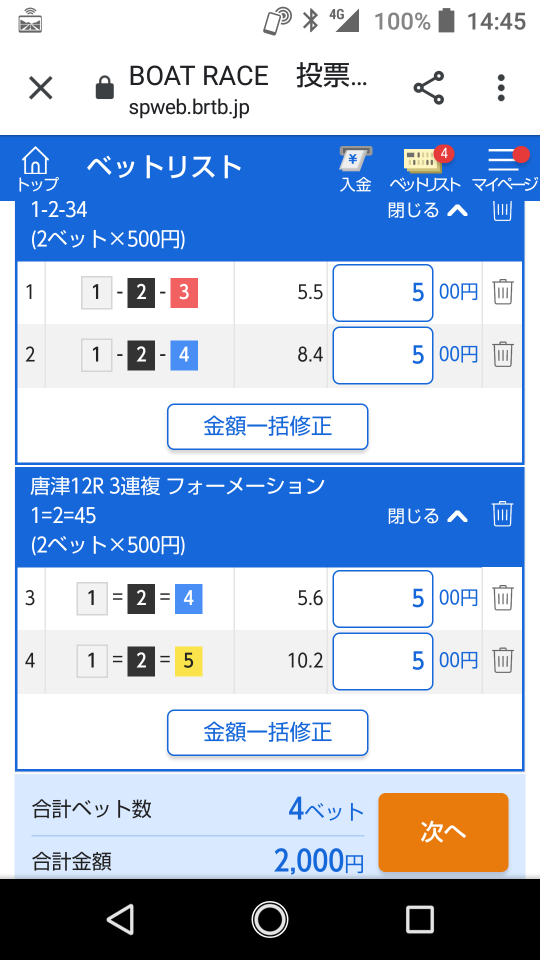The width and height of the screenshot is (540, 960).
Task: Delete bet row 1 (1-2-3)
Action: click(503, 292)
